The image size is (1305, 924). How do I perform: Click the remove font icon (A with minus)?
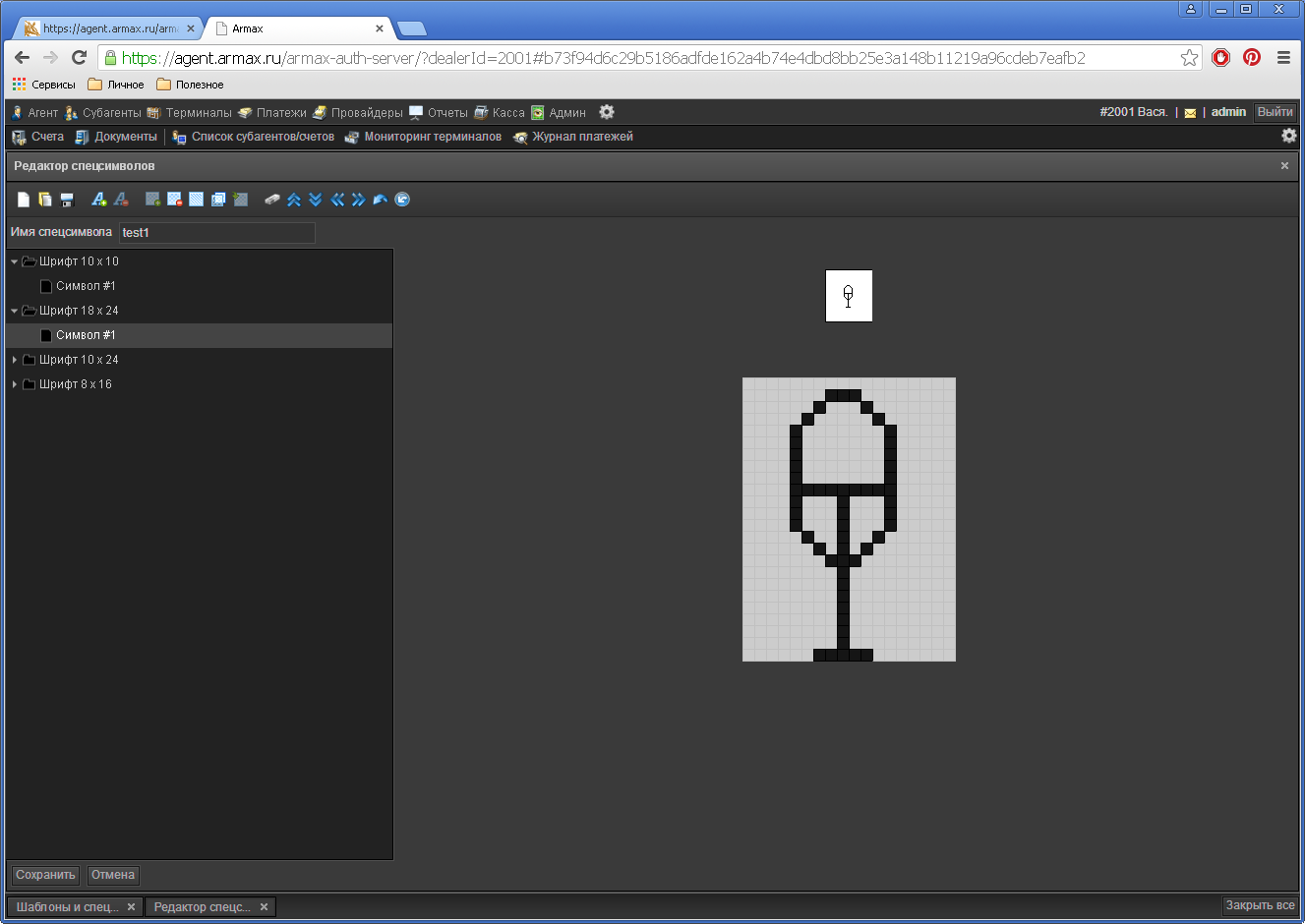121,200
